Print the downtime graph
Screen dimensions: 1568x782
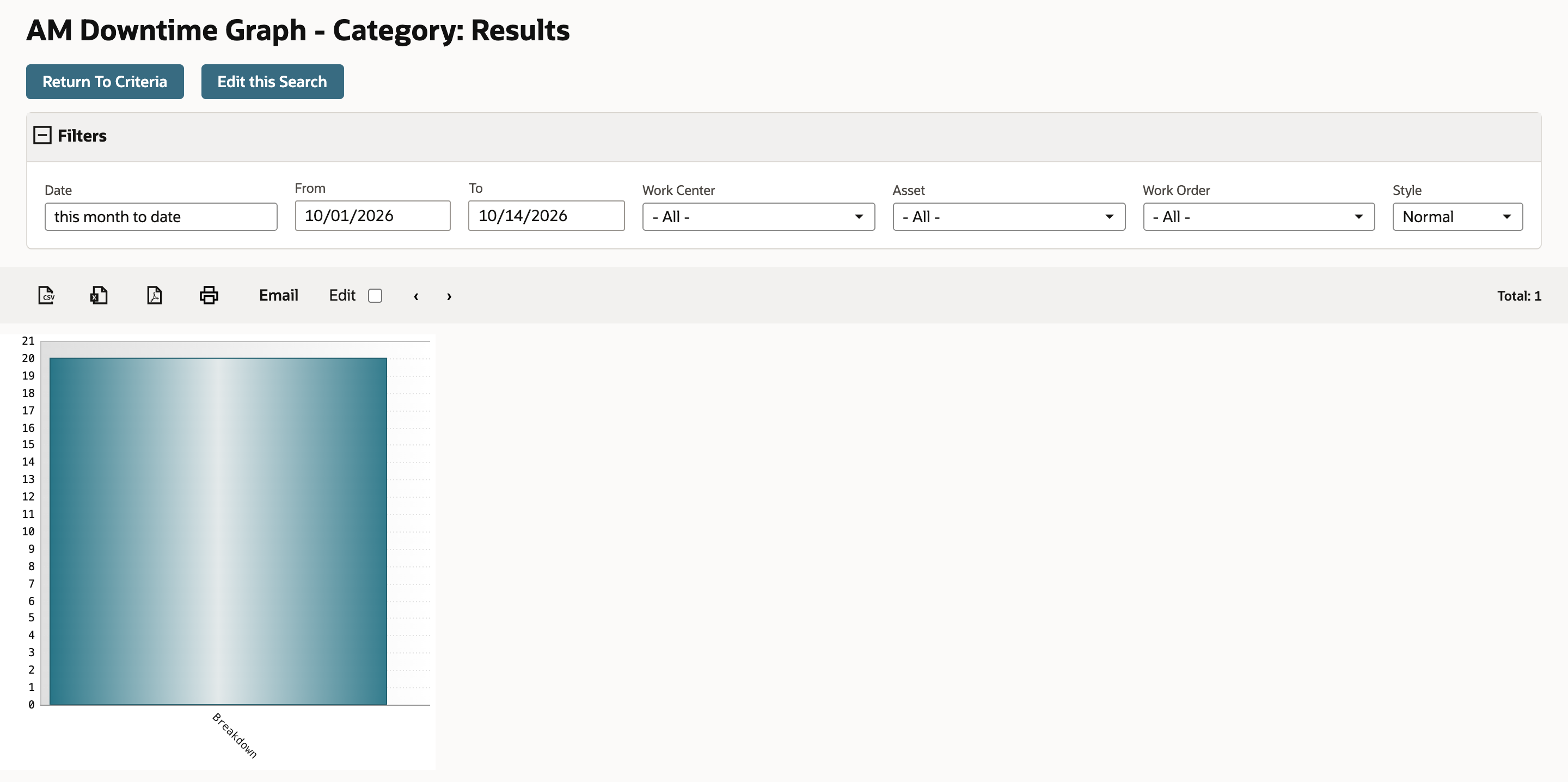pyautogui.click(x=209, y=295)
